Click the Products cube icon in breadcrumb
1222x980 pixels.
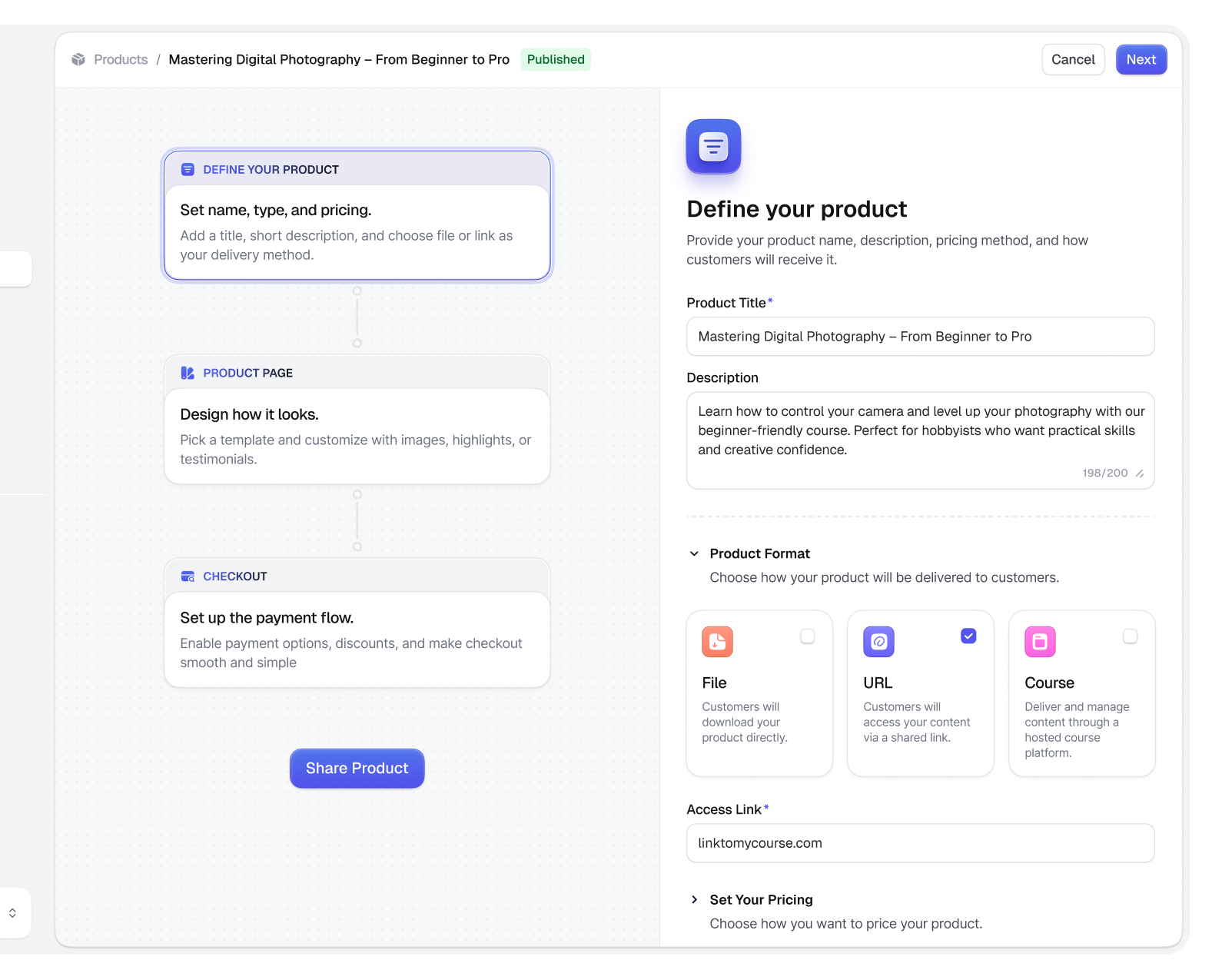[78, 60]
